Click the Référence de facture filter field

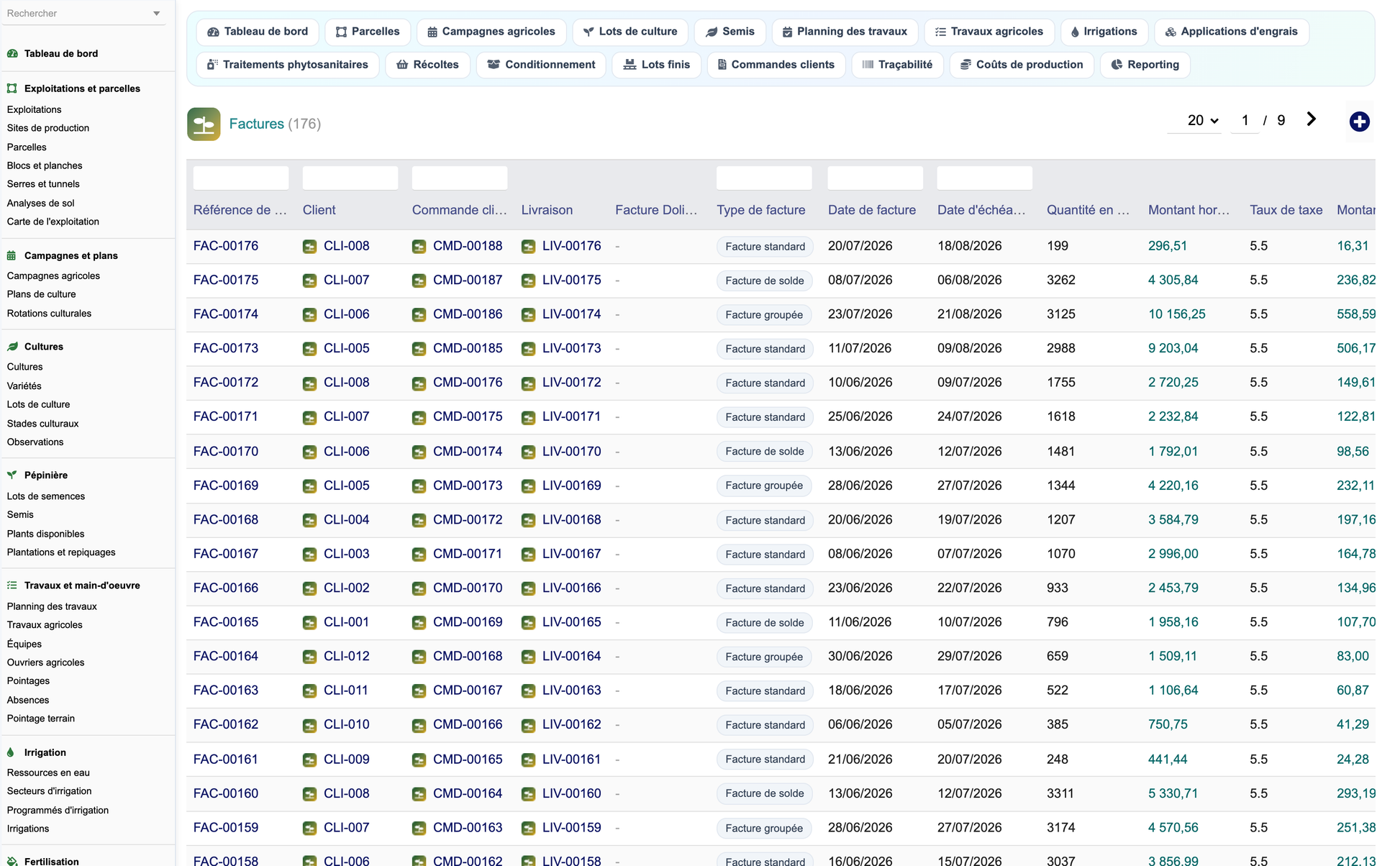tap(241, 178)
